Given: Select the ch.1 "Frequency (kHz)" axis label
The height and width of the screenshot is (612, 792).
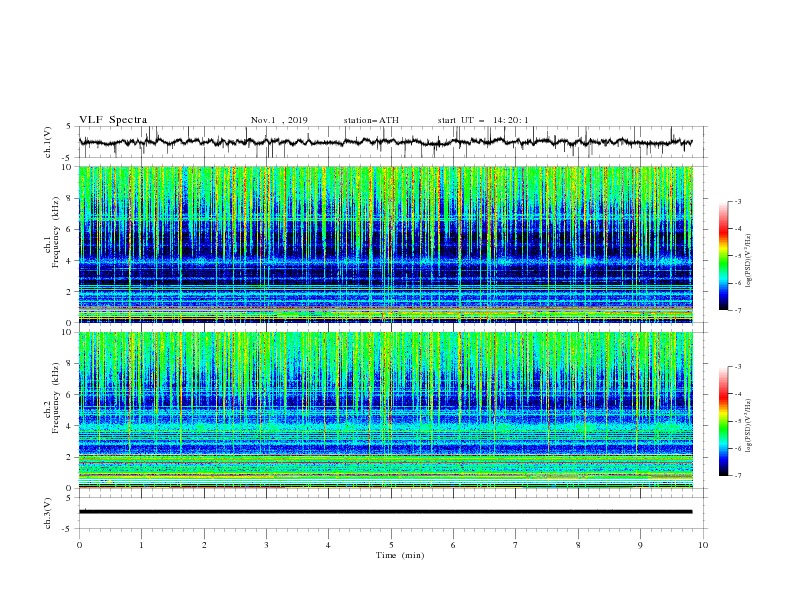Looking at the screenshot, I should pyautogui.click(x=54, y=232).
